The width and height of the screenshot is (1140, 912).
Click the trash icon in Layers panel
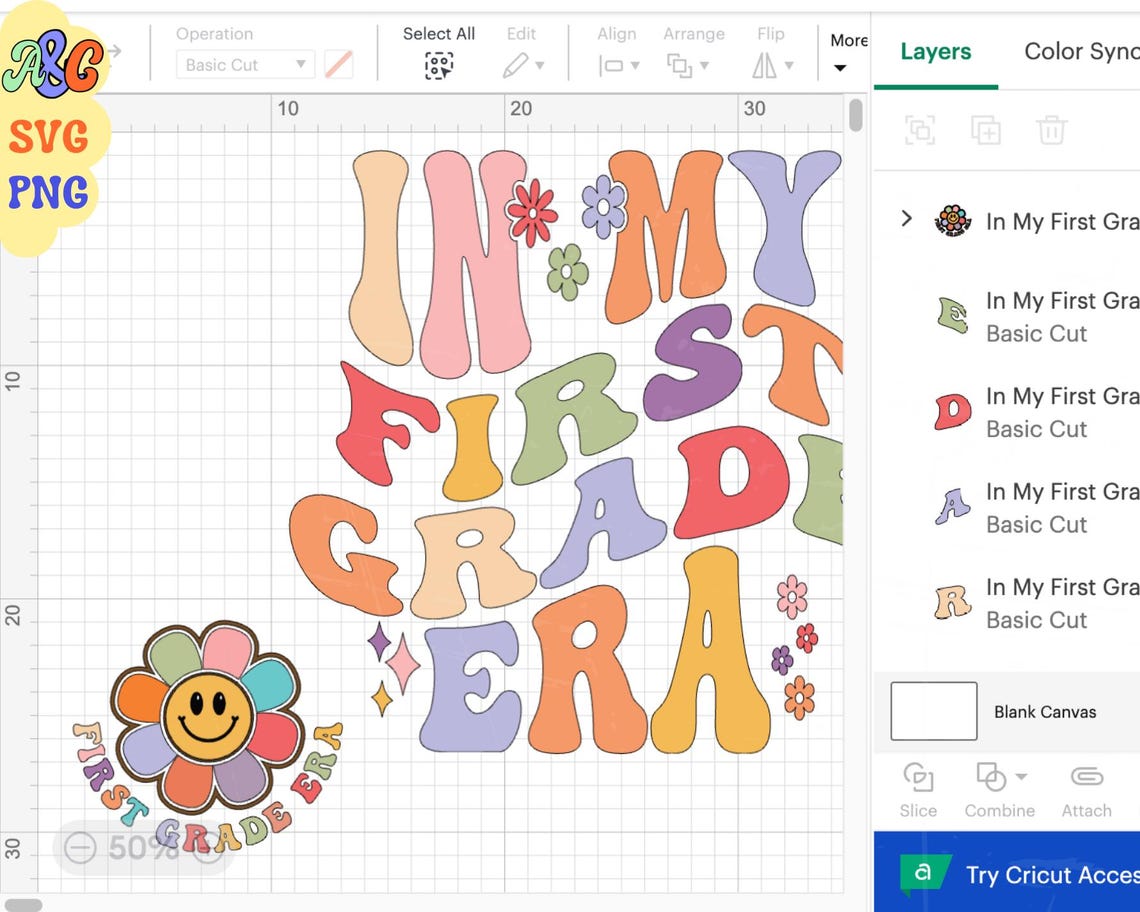tap(1052, 130)
